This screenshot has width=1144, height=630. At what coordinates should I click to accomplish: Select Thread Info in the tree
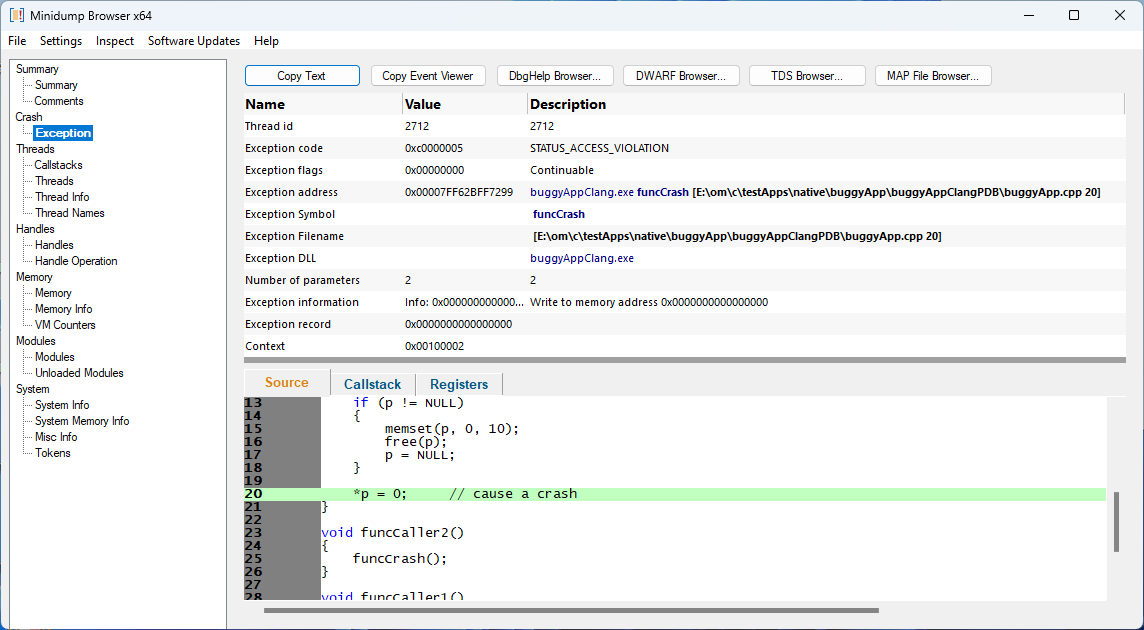(x=62, y=197)
